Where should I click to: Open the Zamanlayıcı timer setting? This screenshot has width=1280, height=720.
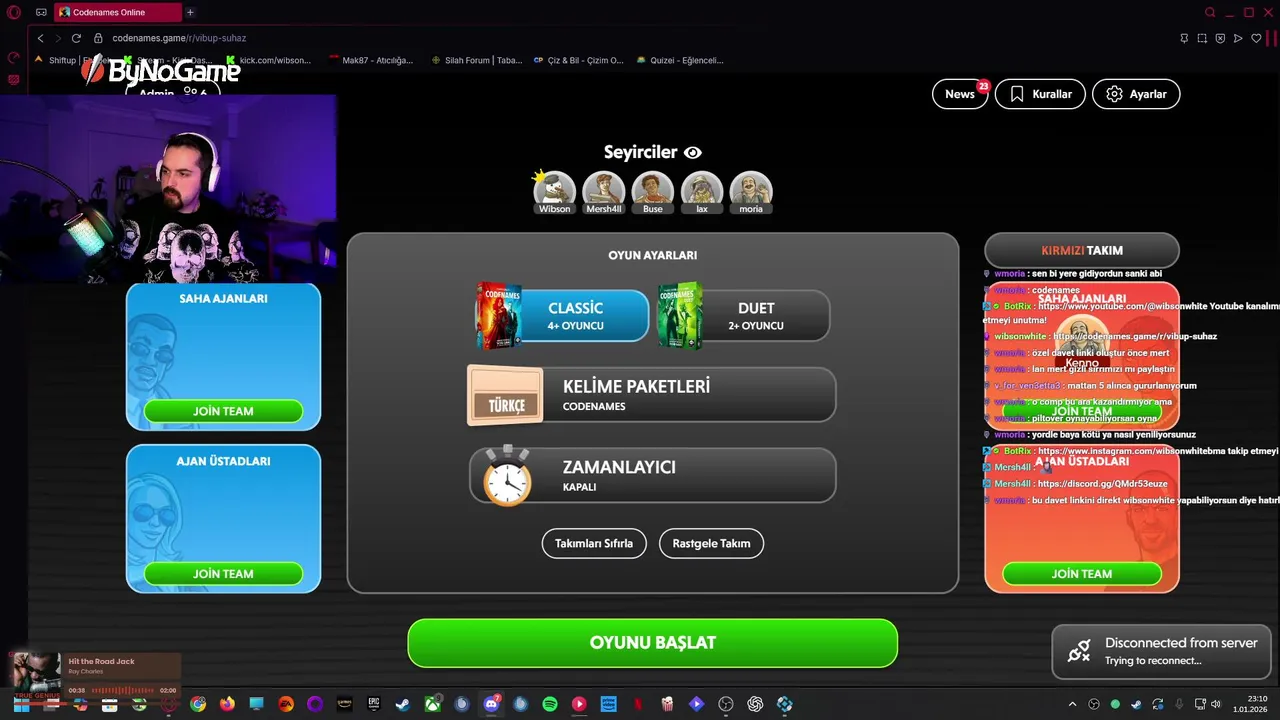[653, 475]
